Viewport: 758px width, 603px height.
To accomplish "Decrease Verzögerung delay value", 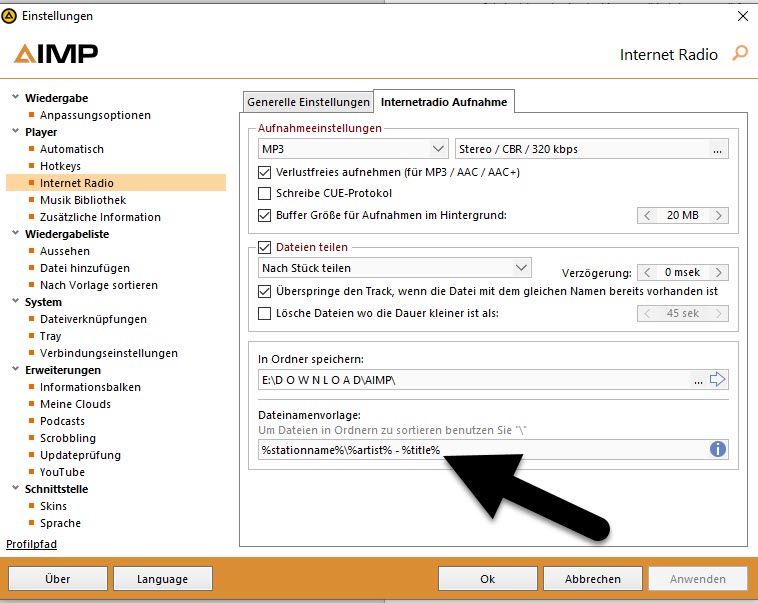I will 647,273.
